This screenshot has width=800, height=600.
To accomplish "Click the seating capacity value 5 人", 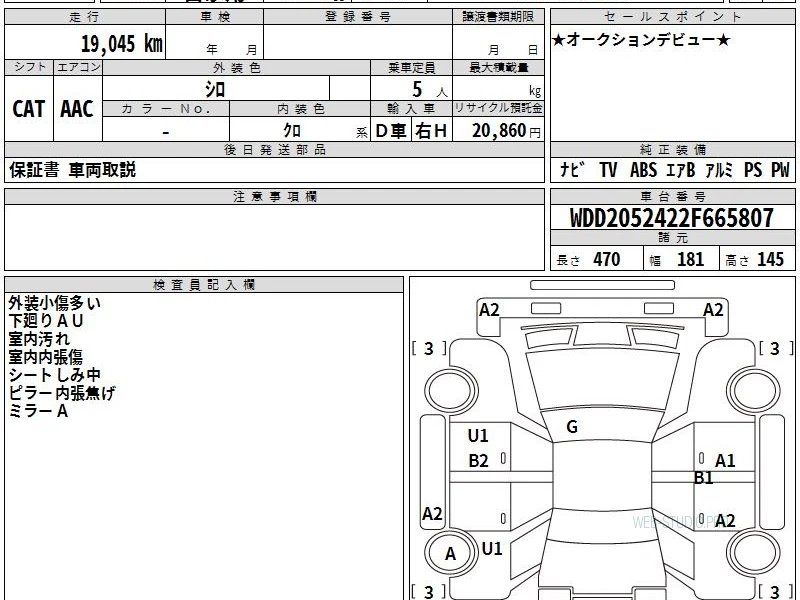I will coord(429,90).
